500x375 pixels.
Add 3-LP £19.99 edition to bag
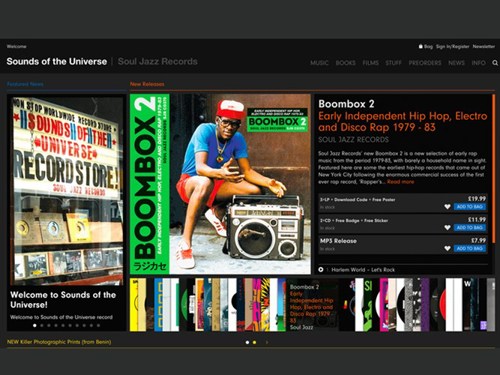tap(470, 207)
